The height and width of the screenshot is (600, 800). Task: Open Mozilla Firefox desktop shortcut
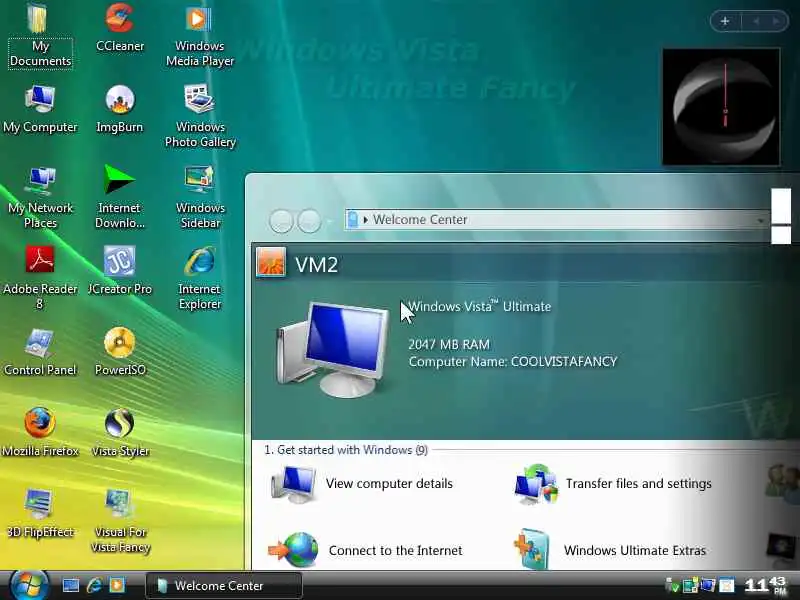point(40,433)
